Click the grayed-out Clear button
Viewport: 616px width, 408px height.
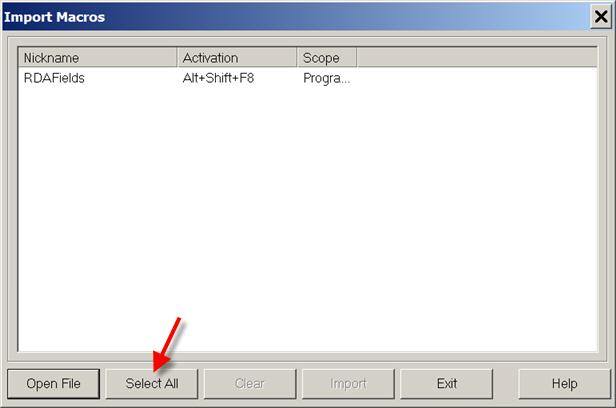pos(250,384)
